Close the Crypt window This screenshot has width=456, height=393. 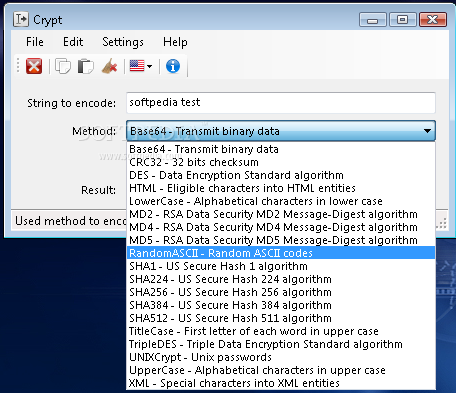[433, 20]
